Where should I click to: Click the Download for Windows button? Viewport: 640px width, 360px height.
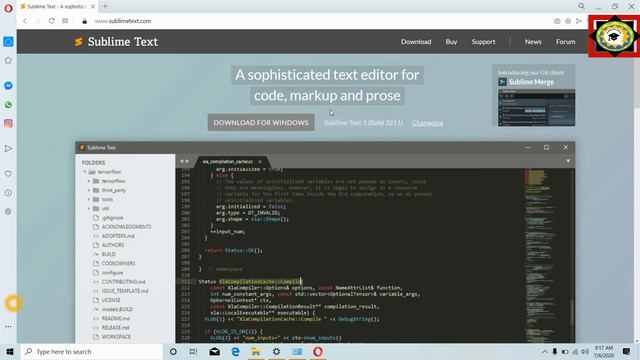coord(261,122)
